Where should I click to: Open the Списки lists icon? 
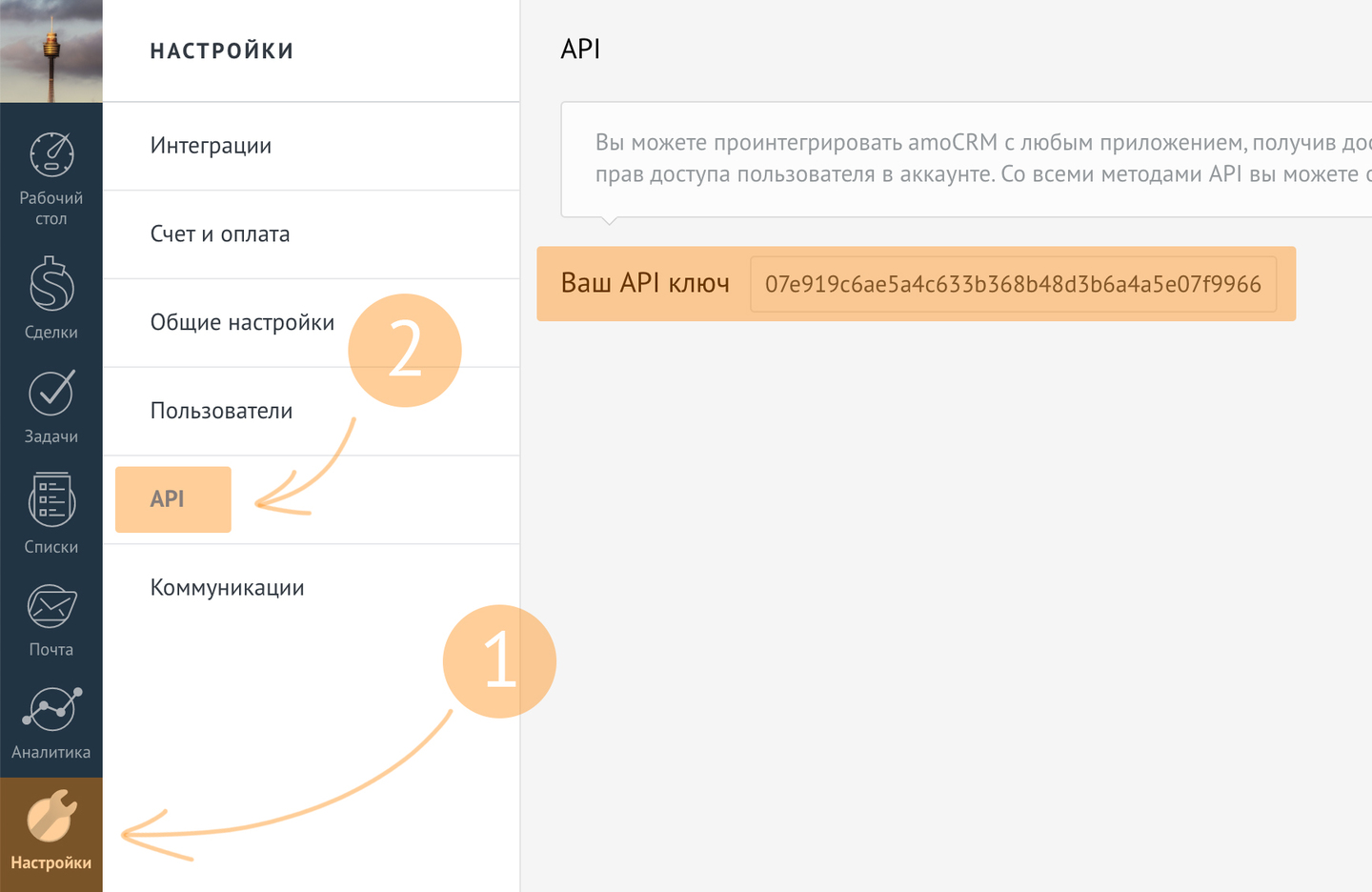point(51,500)
